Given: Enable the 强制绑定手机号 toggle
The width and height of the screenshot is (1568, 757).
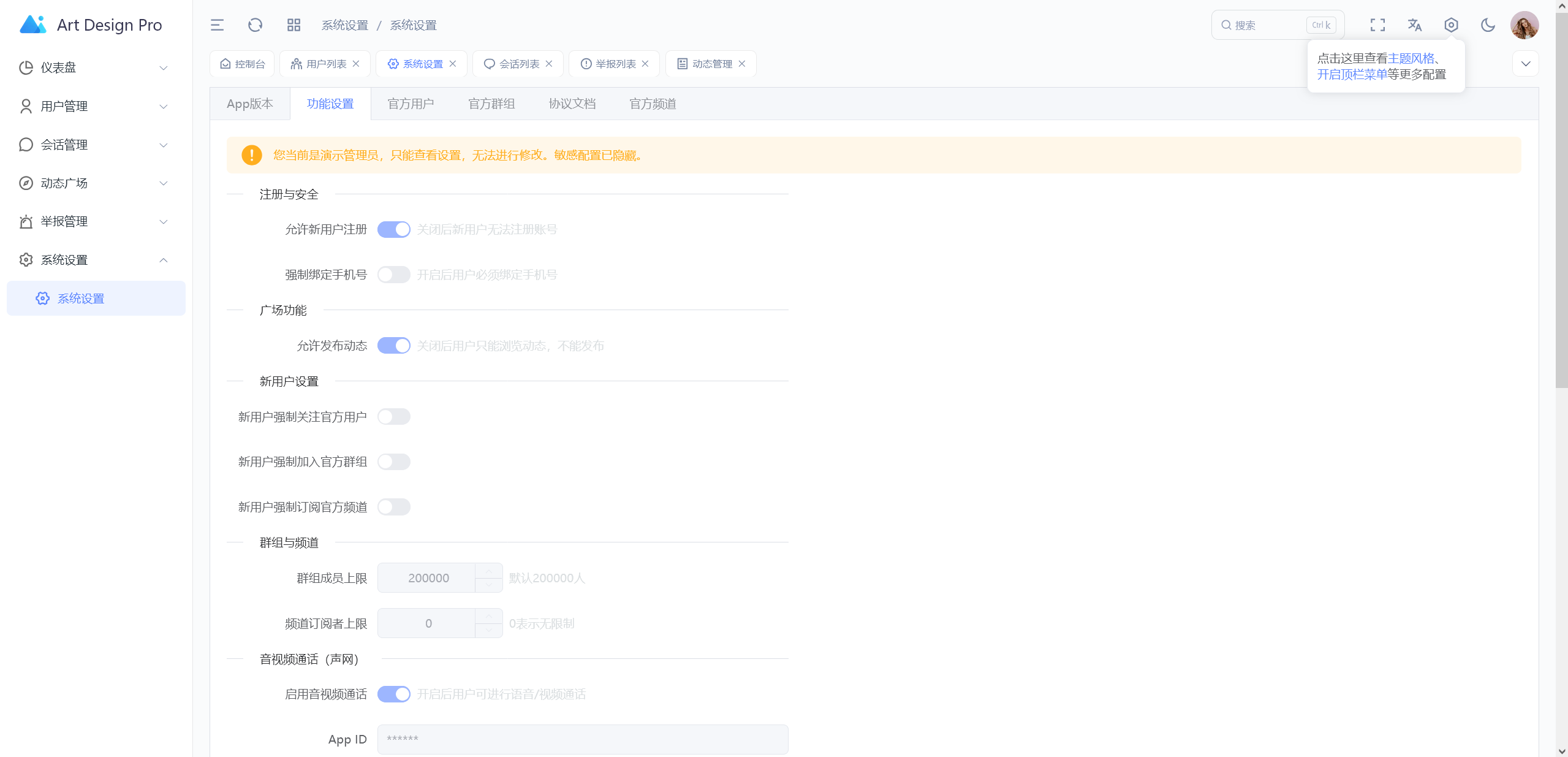Looking at the screenshot, I should pyautogui.click(x=393, y=274).
